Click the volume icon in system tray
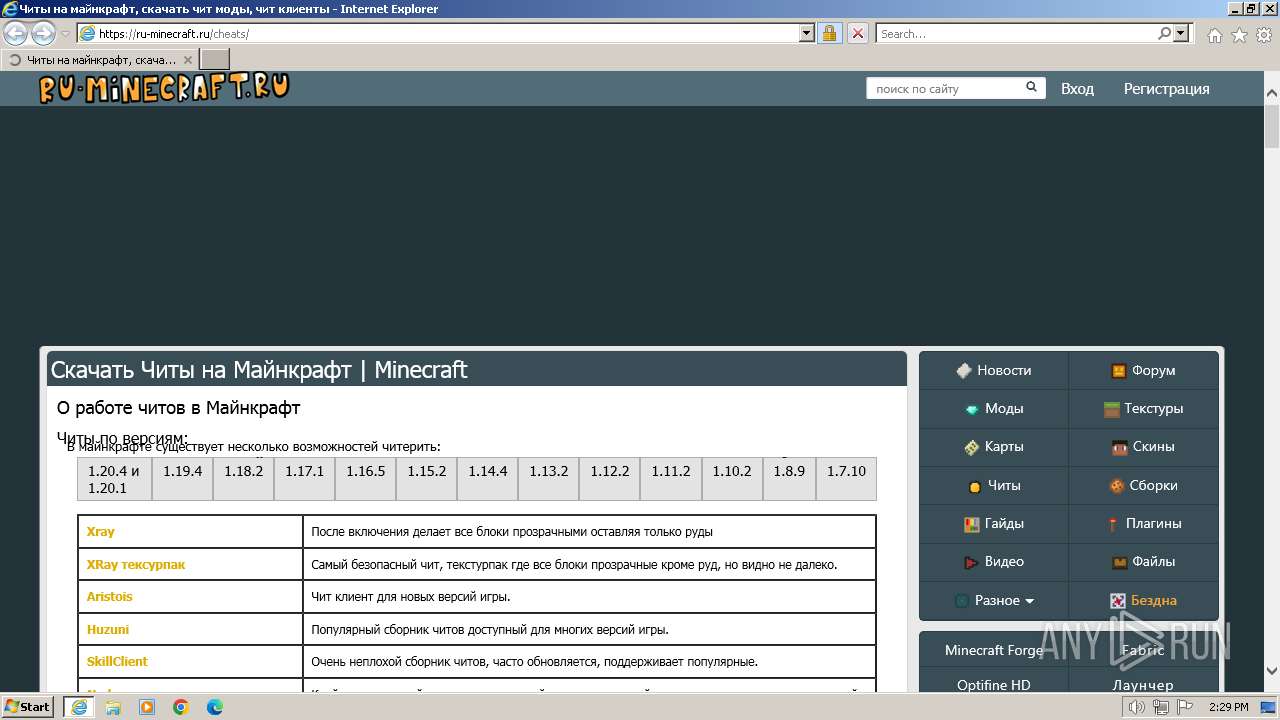The width and height of the screenshot is (1280, 720). [x=1137, y=707]
